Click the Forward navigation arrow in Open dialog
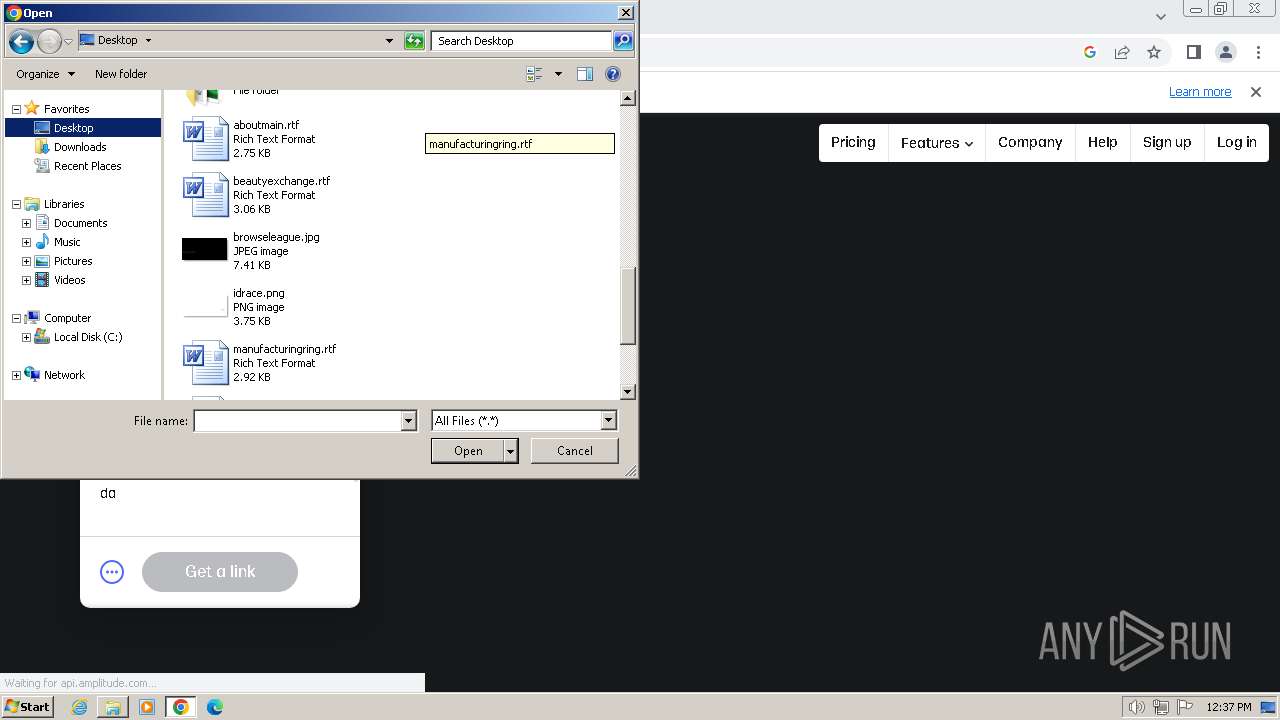The image size is (1280, 720). [48, 41]
